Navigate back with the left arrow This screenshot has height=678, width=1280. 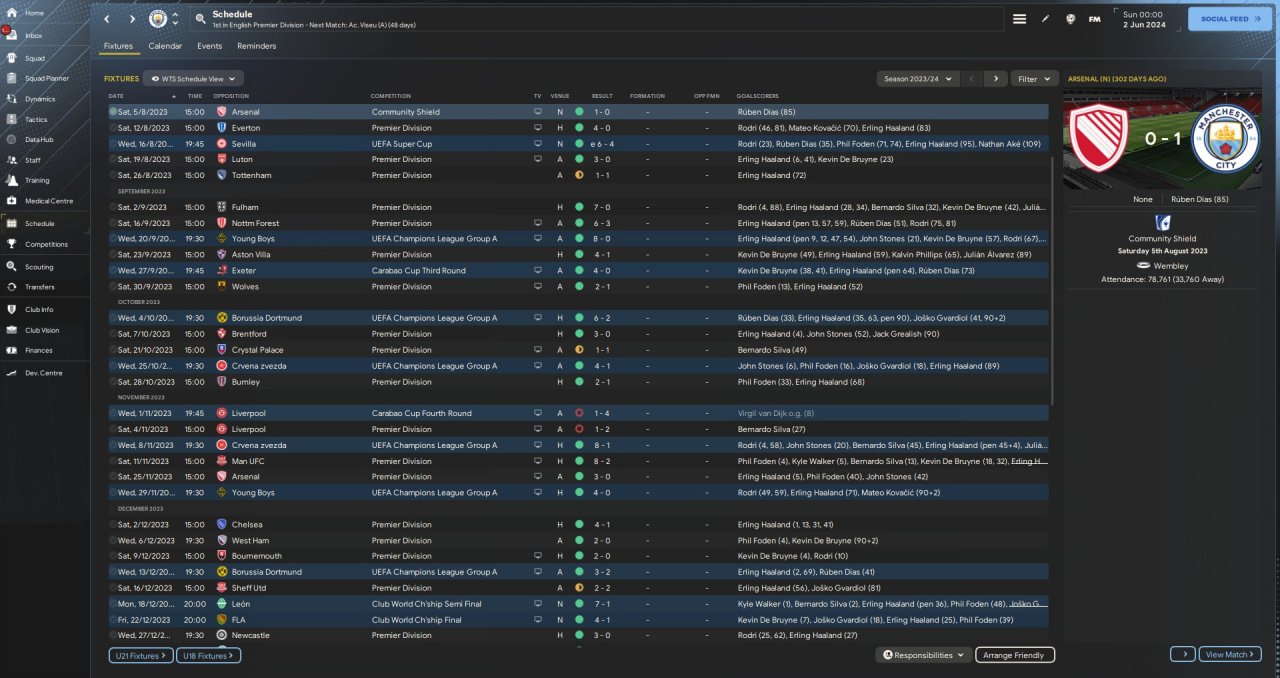tap(107, 19)
